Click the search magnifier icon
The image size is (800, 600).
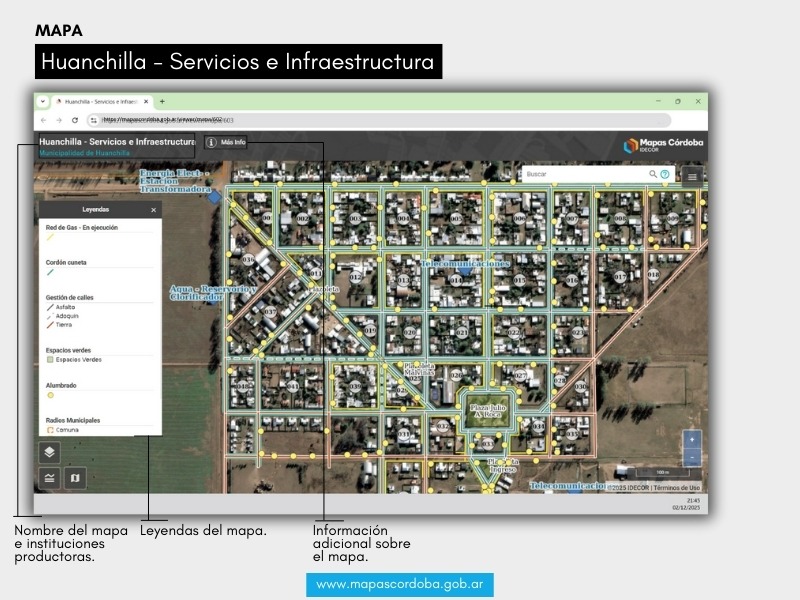click(653, 174)
